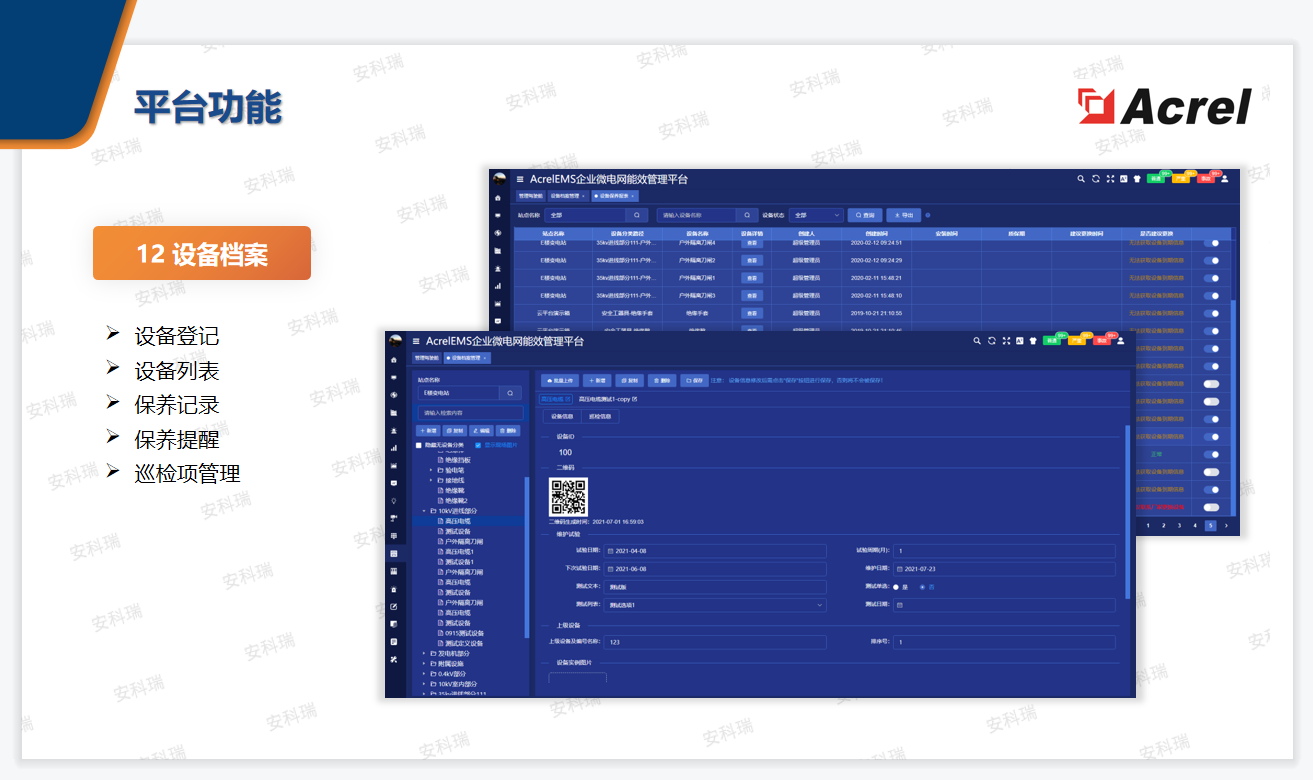Toggle the switch on the 户外隔离刀闸3 row
The width and height of the screenshot is (1313, 780).
[x=1211, y=296]
